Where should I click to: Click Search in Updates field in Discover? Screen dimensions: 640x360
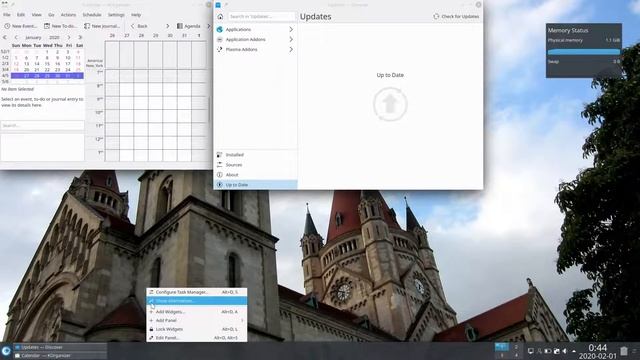pyautogui.click(x=261, y=16)
